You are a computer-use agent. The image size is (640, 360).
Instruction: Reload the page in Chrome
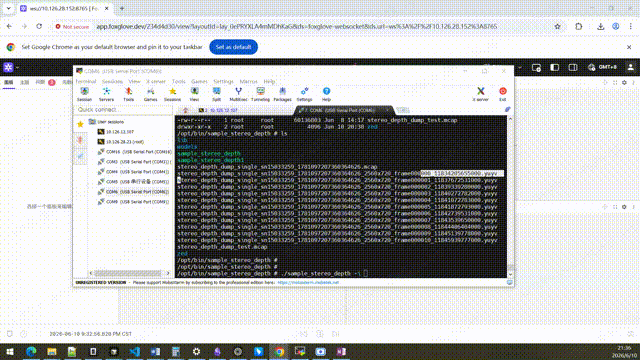(x=39, y=26)
